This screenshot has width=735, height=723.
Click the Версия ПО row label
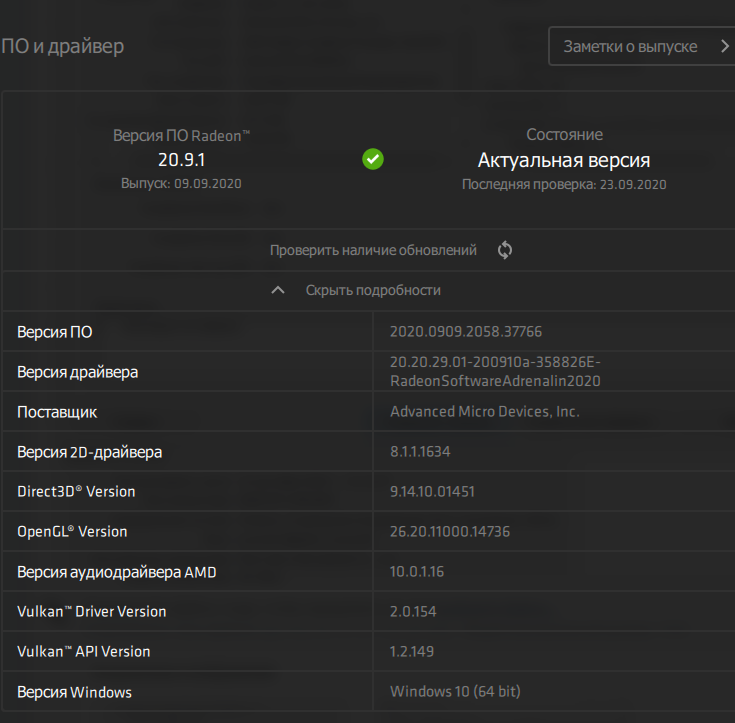point(55,332)
